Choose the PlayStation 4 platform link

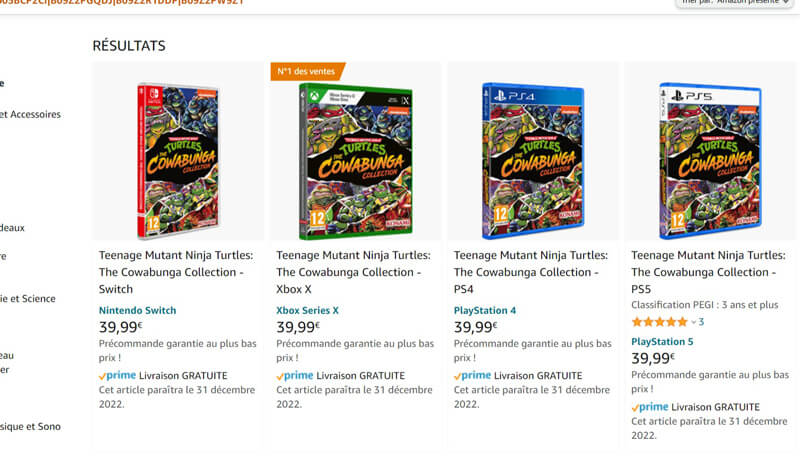point(485,310)
